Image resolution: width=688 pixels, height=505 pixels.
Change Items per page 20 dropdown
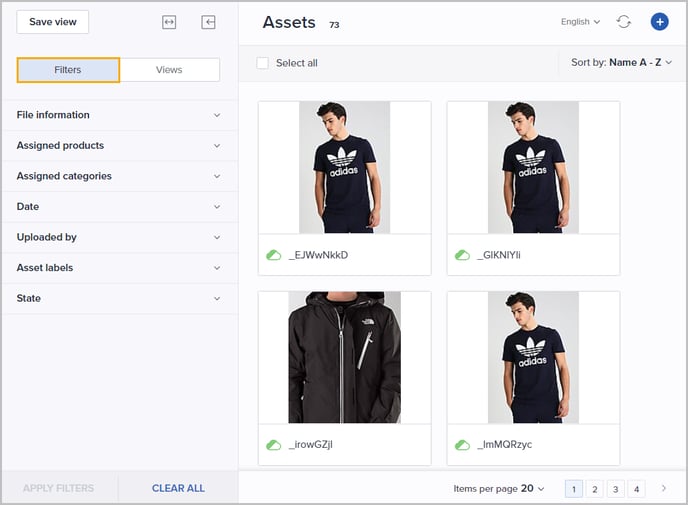pyautogui.click(x=499, y=488)
